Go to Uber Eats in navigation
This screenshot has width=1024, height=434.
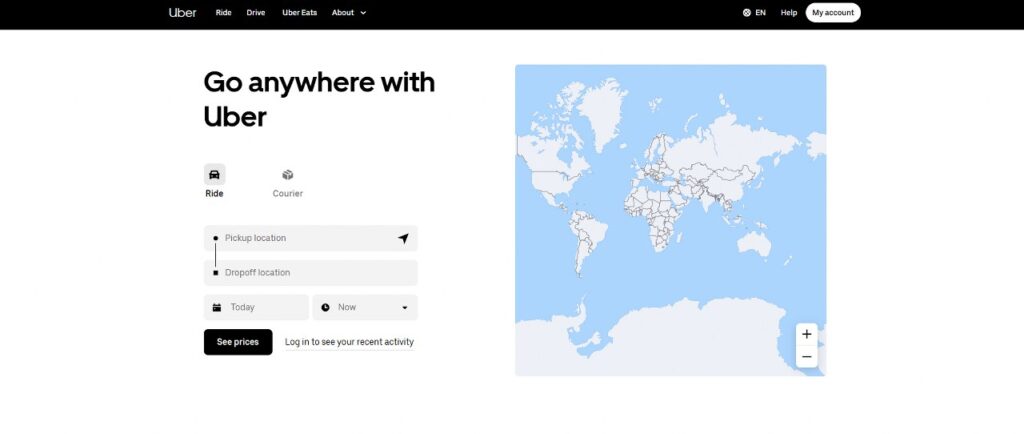[x=300, y=13]
